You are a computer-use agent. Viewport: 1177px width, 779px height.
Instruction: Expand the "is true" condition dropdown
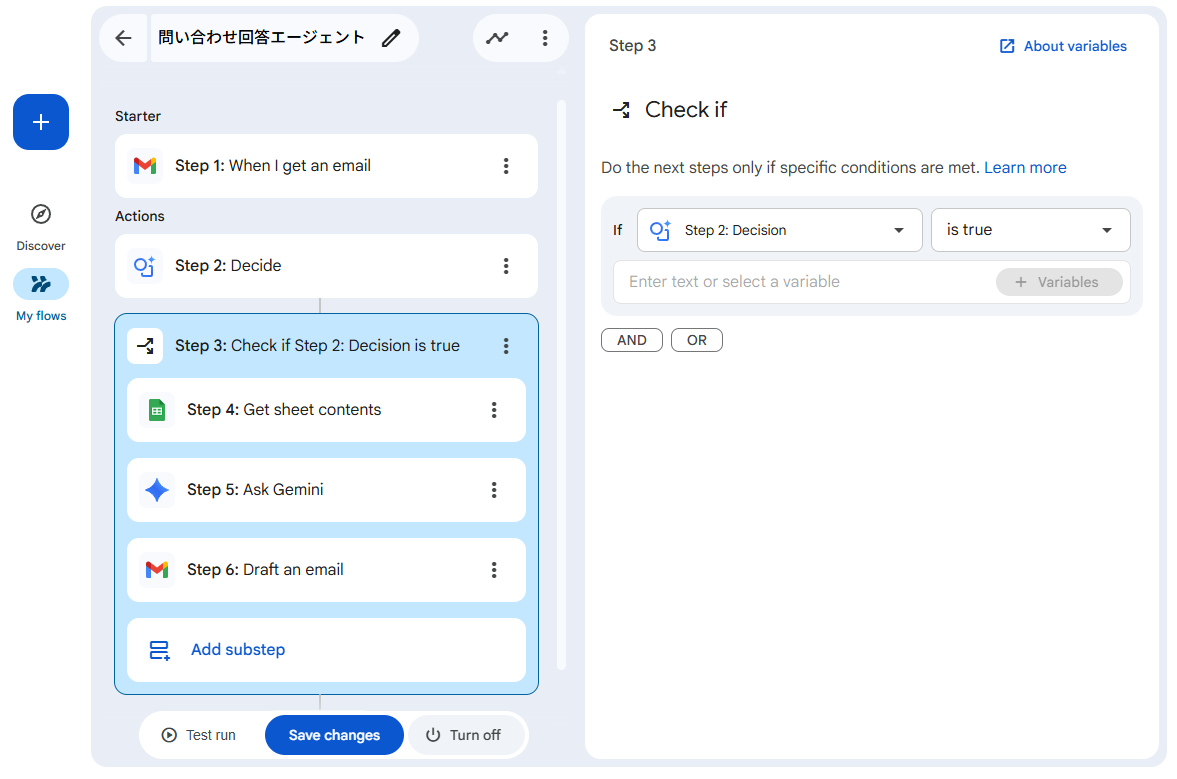(x=1030, y=230)
